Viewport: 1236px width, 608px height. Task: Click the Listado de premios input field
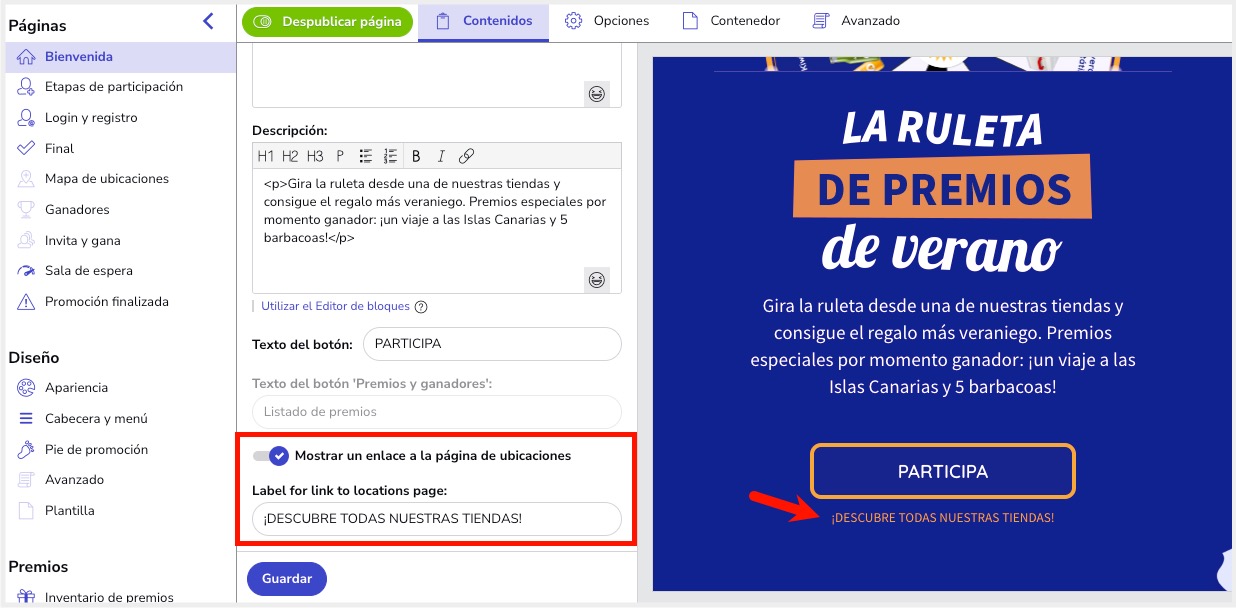tap(437, 412)
